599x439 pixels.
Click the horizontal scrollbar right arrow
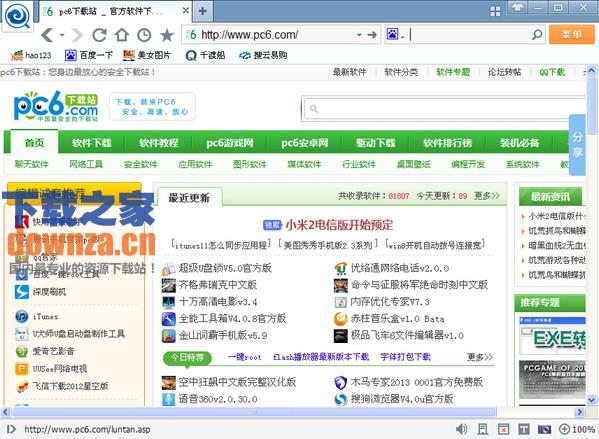point(580,412)
